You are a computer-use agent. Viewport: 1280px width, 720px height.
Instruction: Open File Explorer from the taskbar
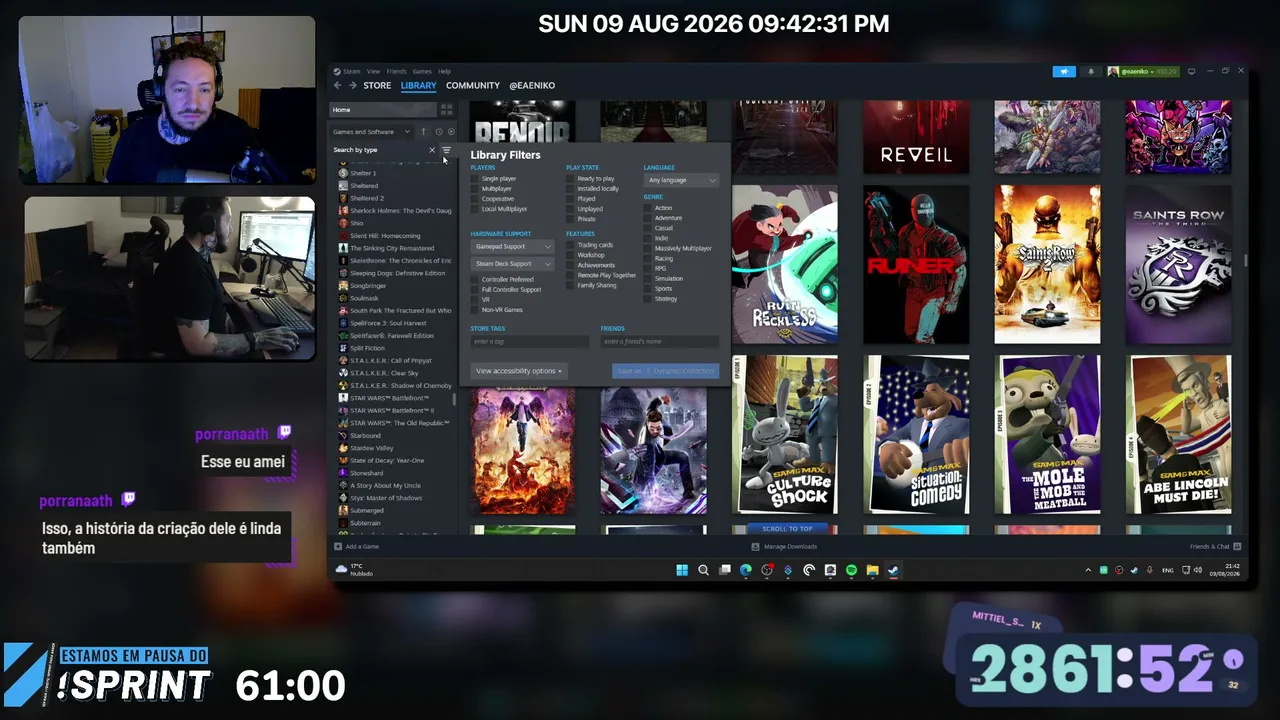pos(872,570)
